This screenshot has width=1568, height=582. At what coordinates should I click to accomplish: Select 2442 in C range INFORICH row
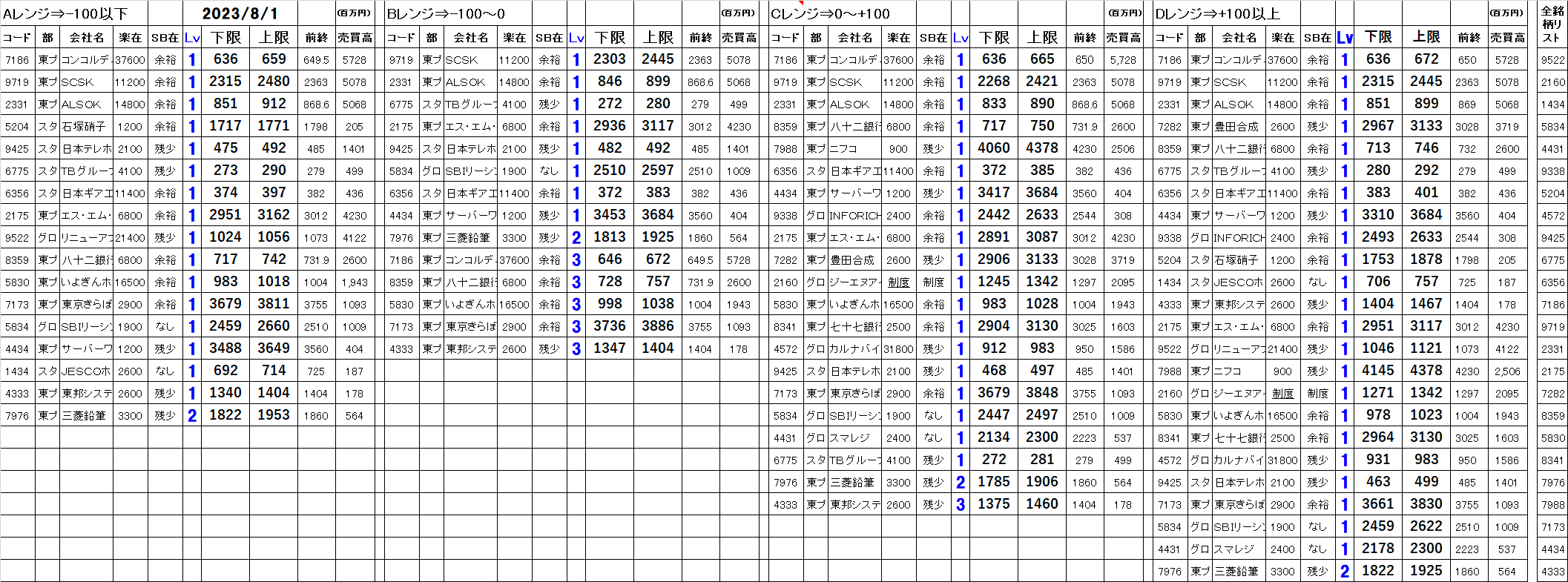[x=994, y=215]
